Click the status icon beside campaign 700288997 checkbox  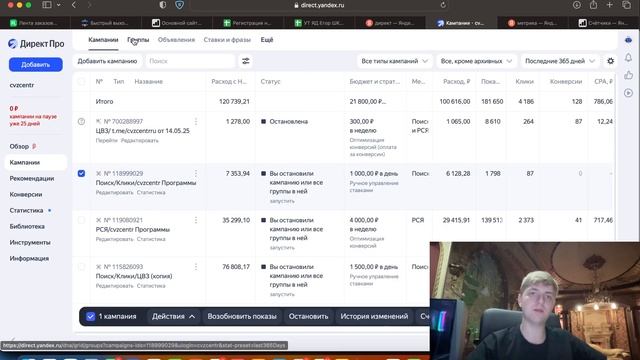pyautogui.click(x=81, y=122)
